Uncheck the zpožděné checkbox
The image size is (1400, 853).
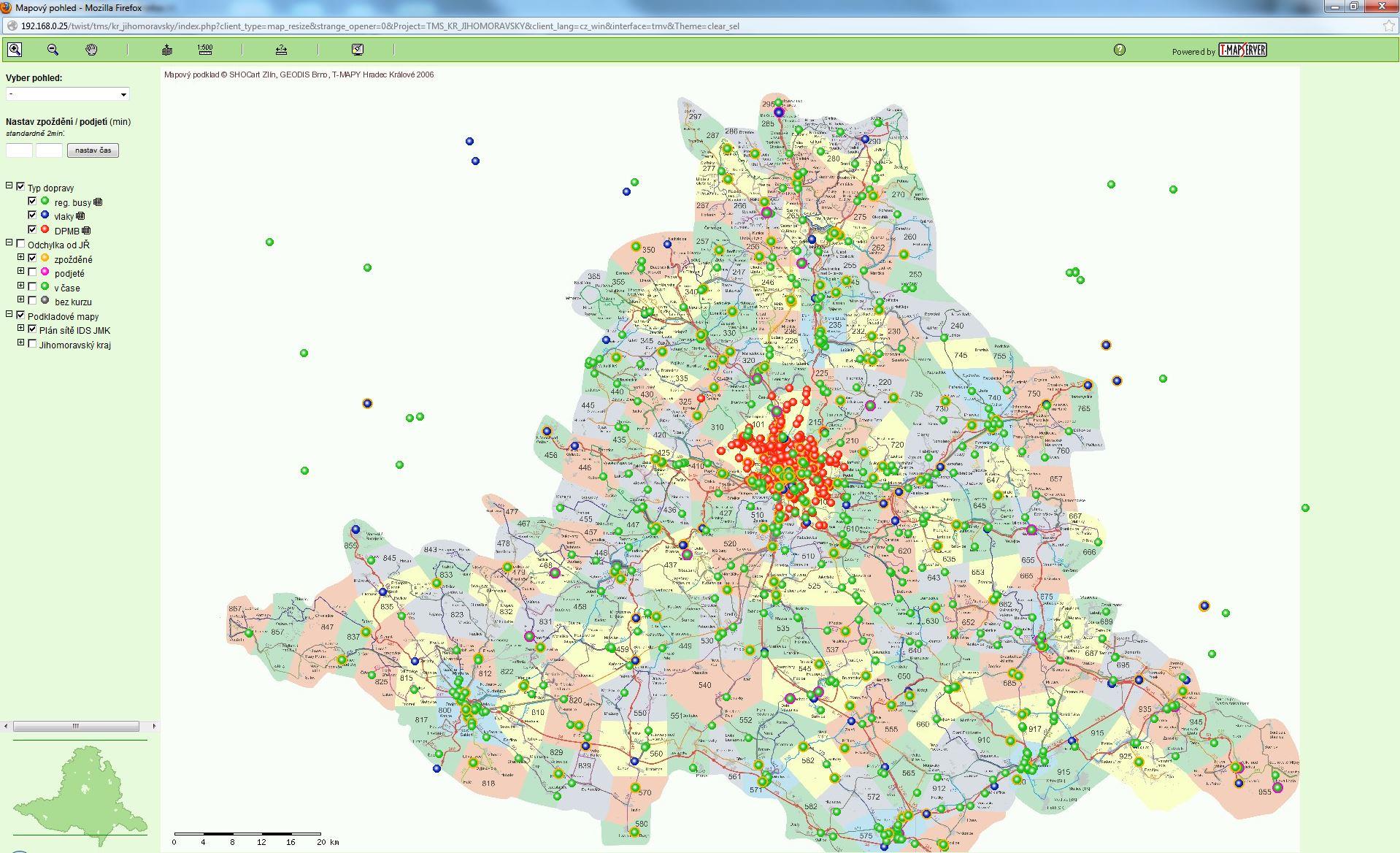[x=32, y=258]
